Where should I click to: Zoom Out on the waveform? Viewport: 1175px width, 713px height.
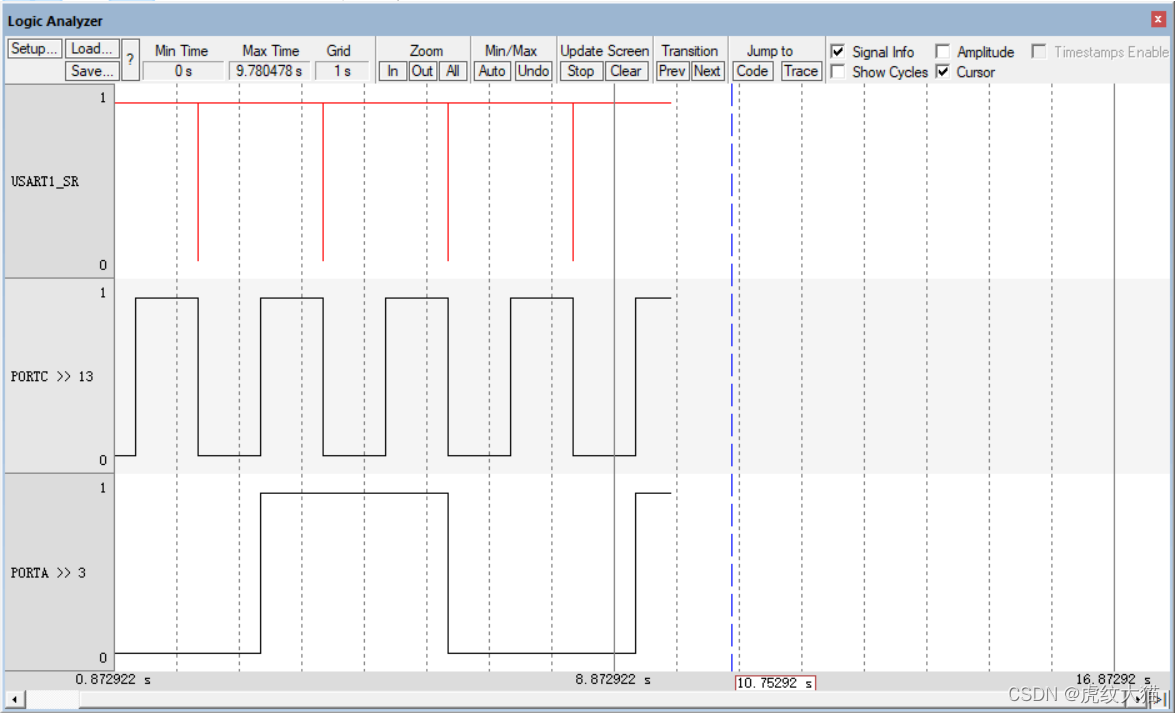coord(423,71)
